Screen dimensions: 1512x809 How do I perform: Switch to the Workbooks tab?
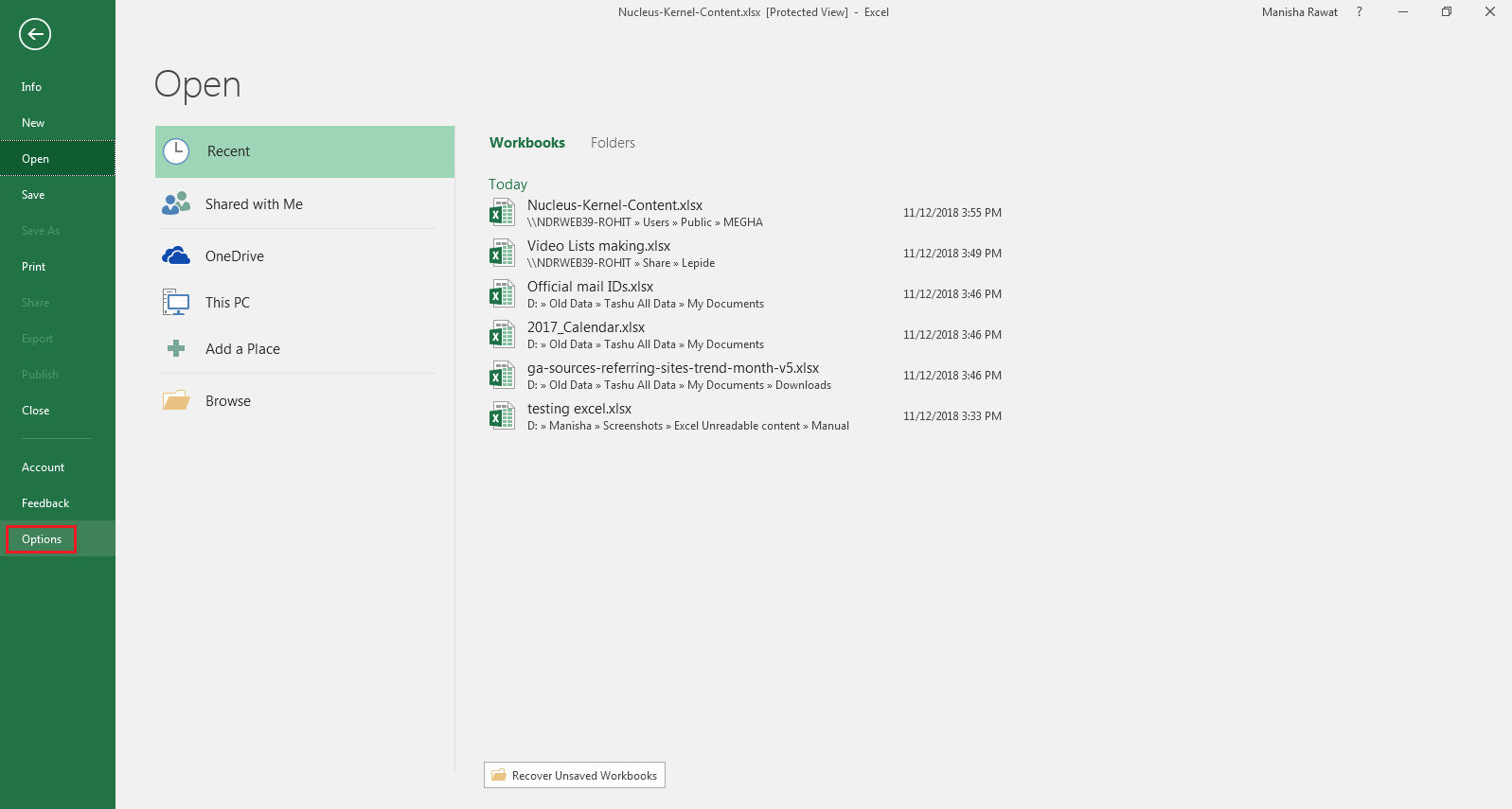tap(527, 143)
